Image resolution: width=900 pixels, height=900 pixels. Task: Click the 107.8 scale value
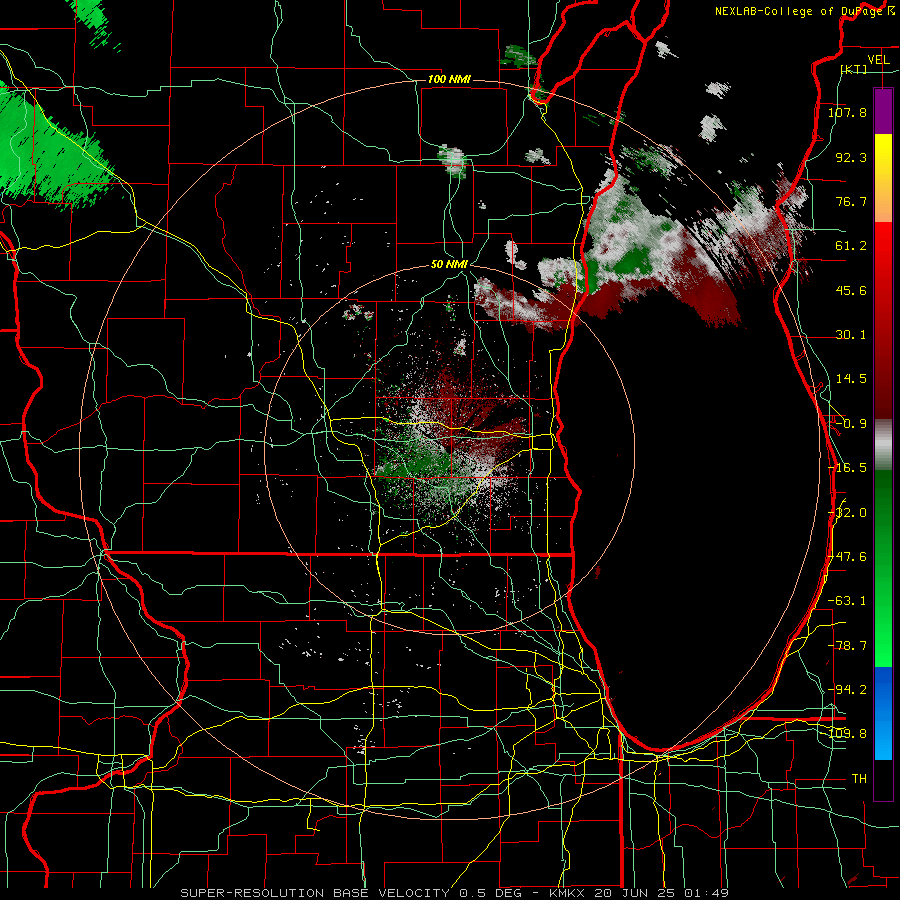847,112
